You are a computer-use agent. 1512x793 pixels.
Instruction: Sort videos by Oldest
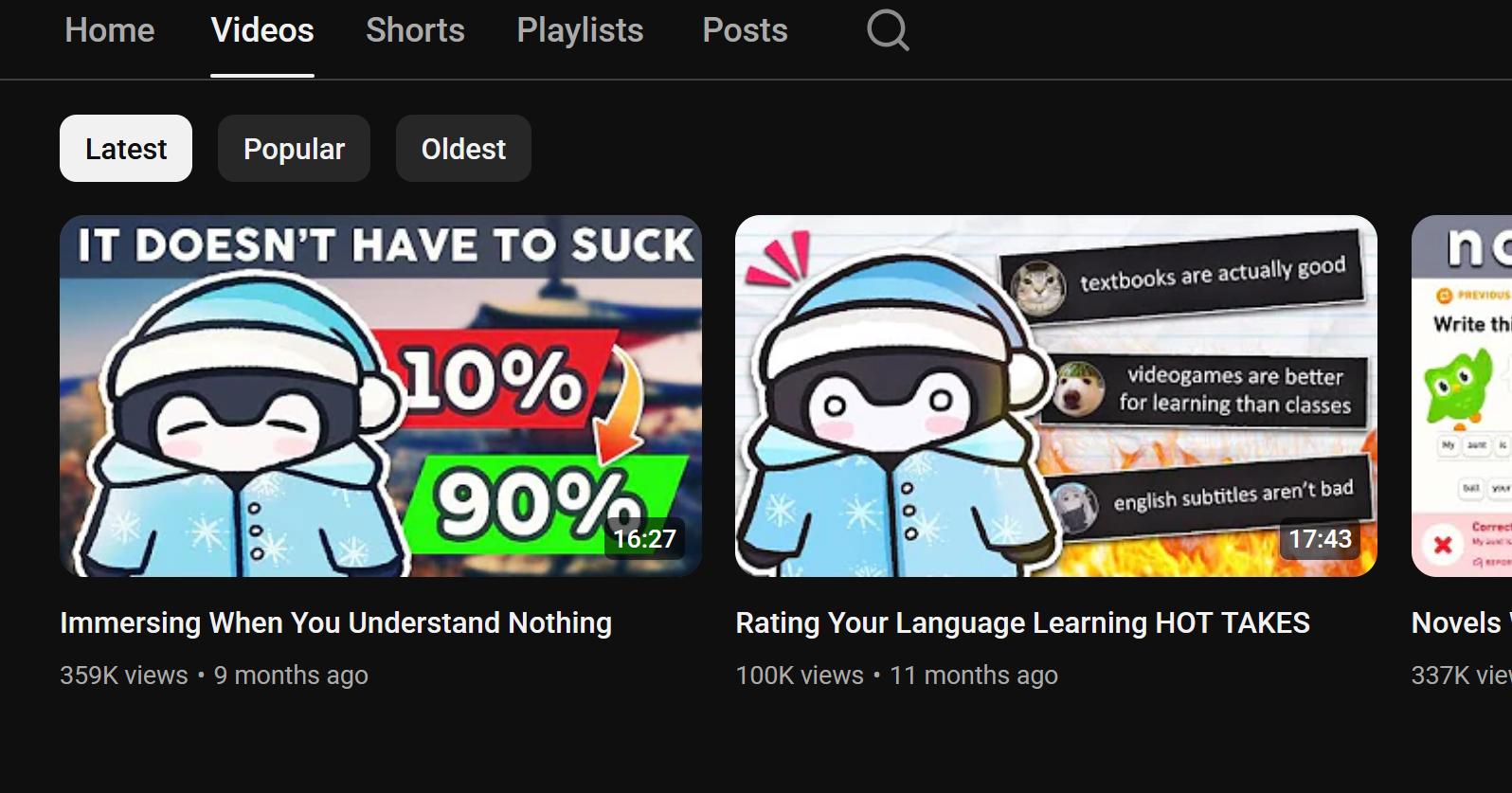pos(463,149)
